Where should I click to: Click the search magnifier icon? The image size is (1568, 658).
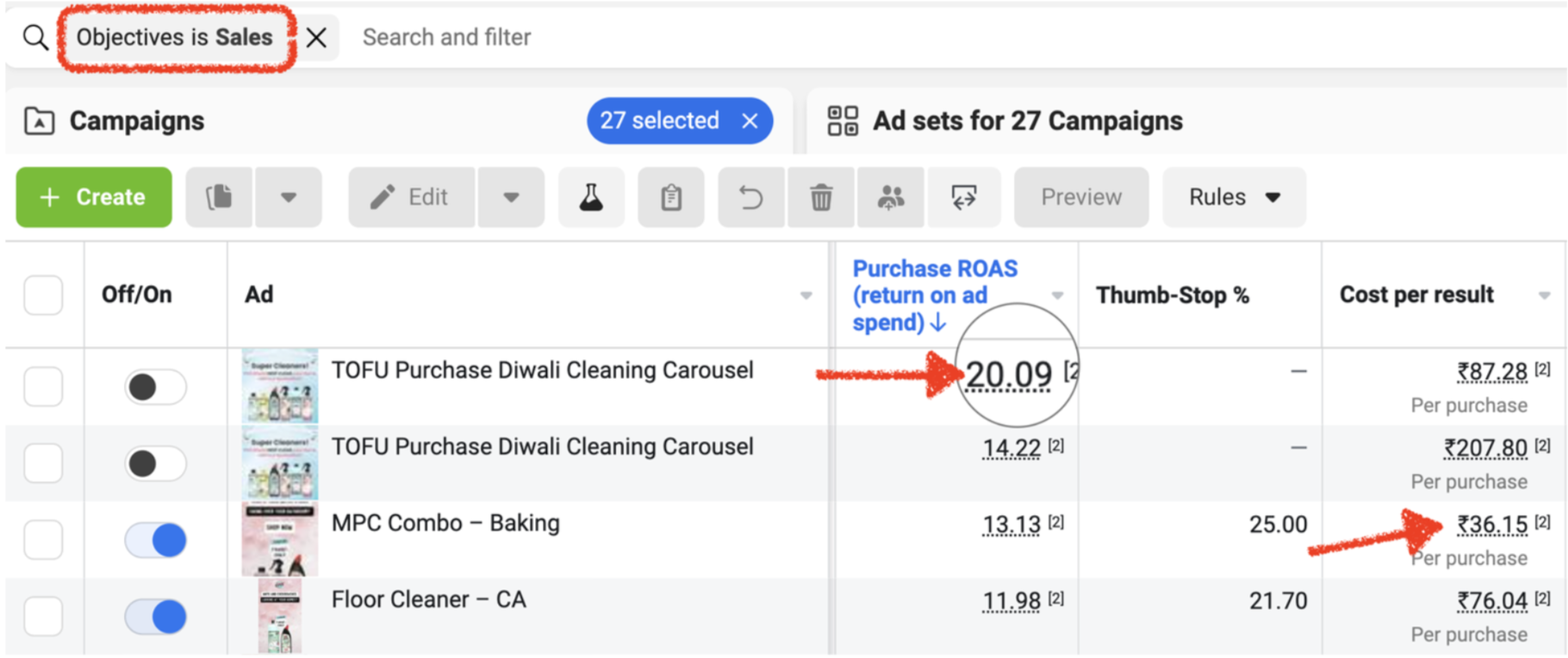pyautogui.click(x=35, y=38)
